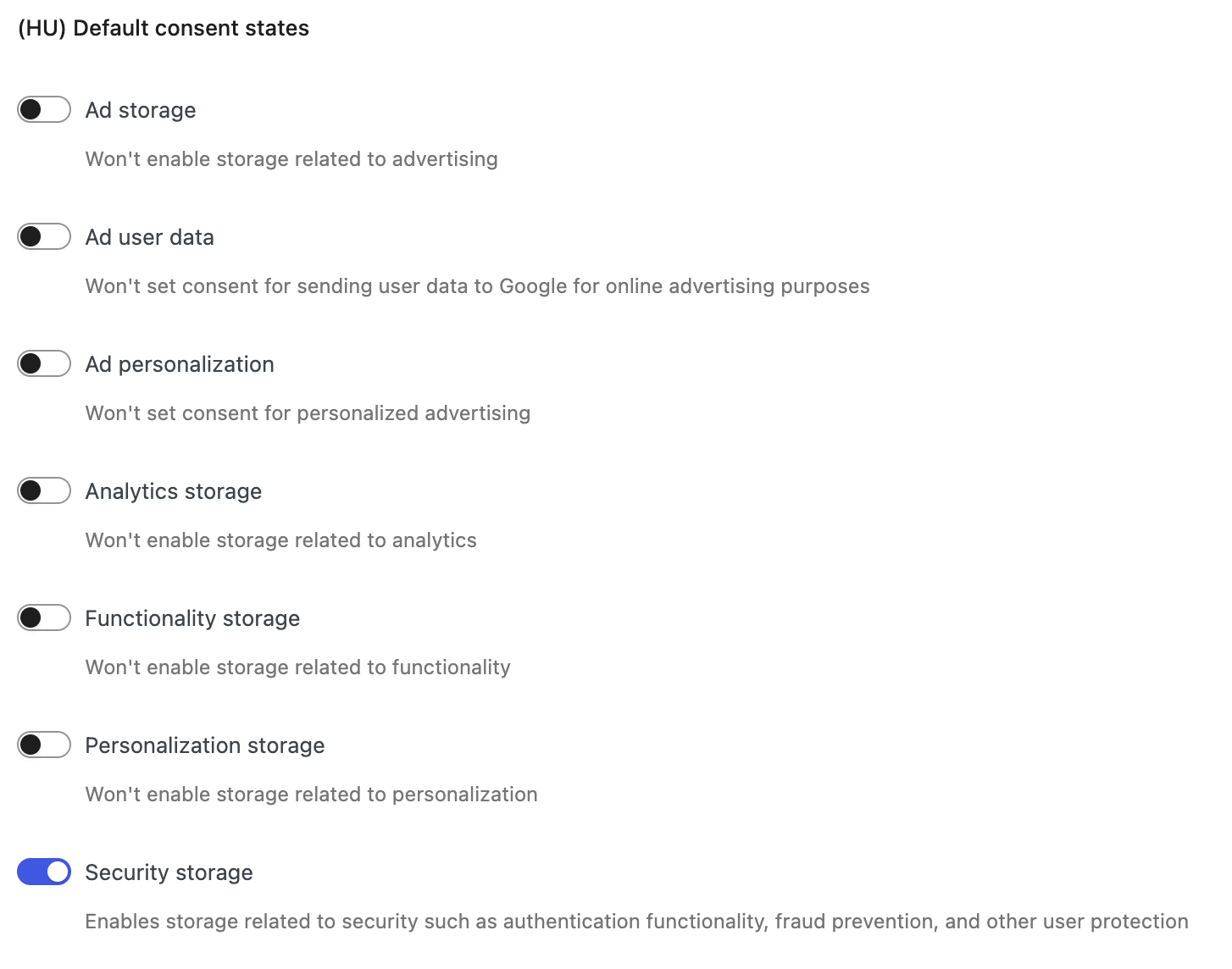This screenshot has width=1232, height=969.
Task: Turn on Personalization storage toggle
Action: [x=44, y=745]
